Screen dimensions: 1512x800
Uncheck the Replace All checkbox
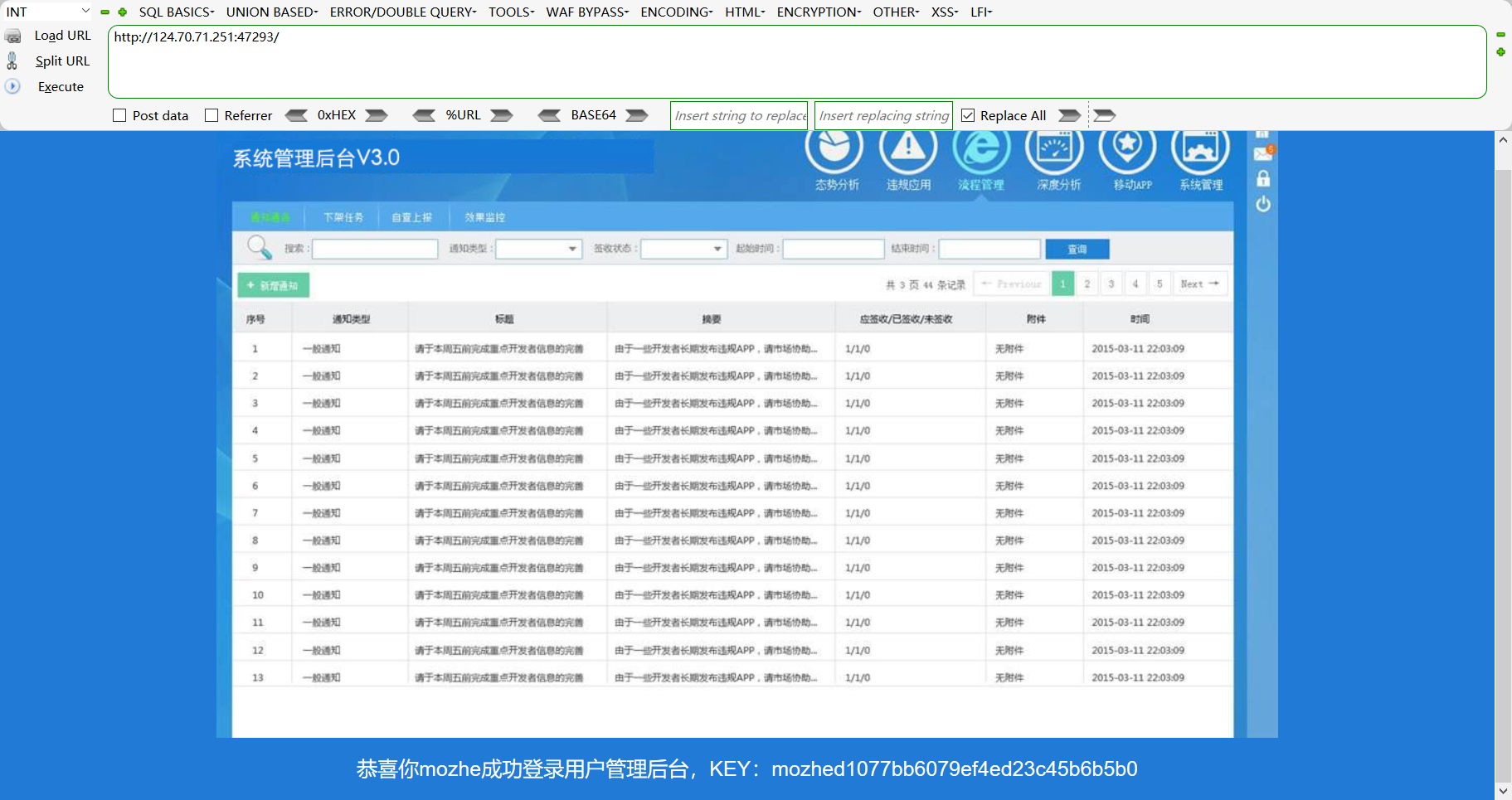coord(968,115)
